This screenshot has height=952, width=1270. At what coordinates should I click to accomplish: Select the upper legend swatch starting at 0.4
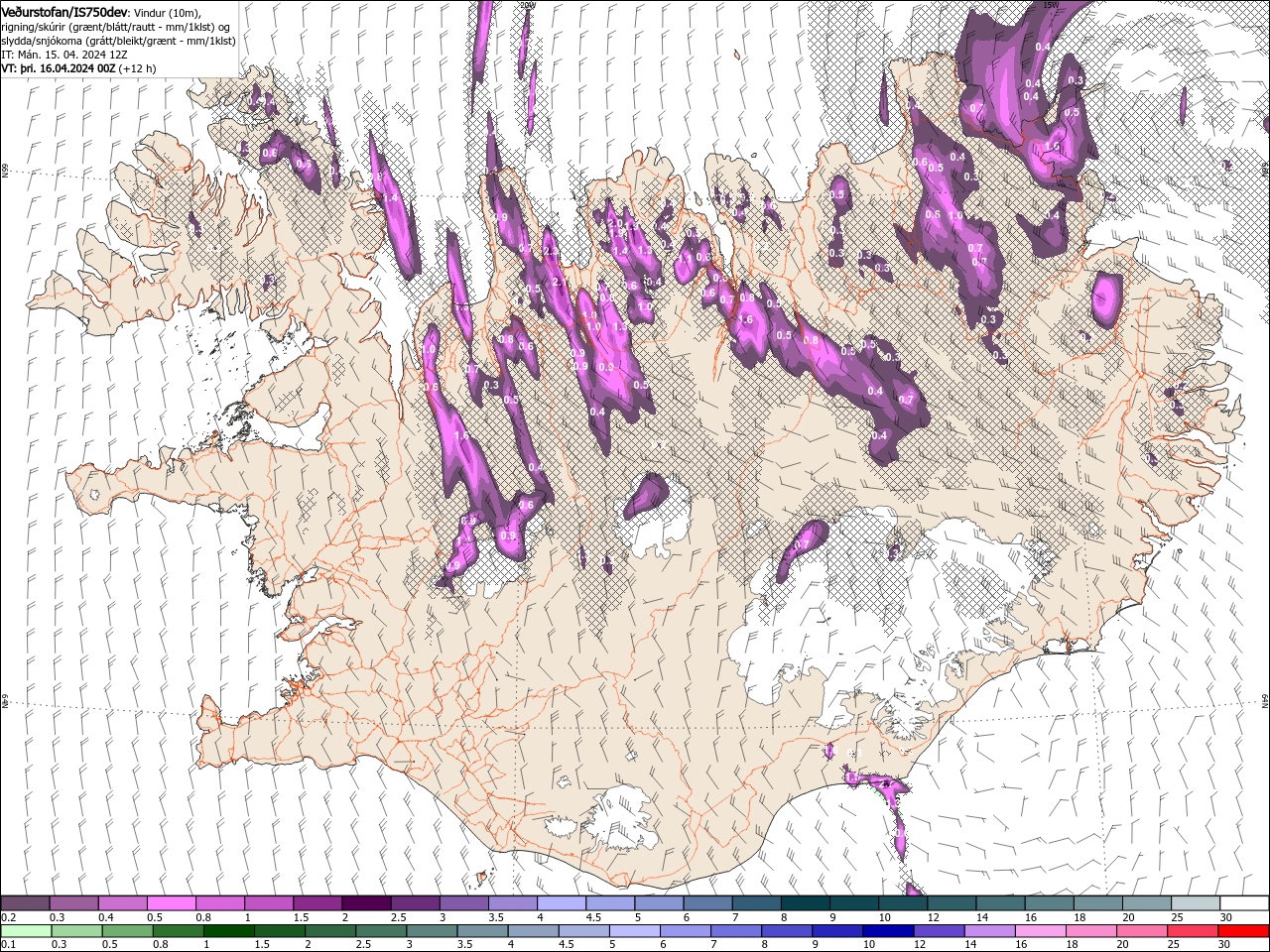(x=122, y=903)
